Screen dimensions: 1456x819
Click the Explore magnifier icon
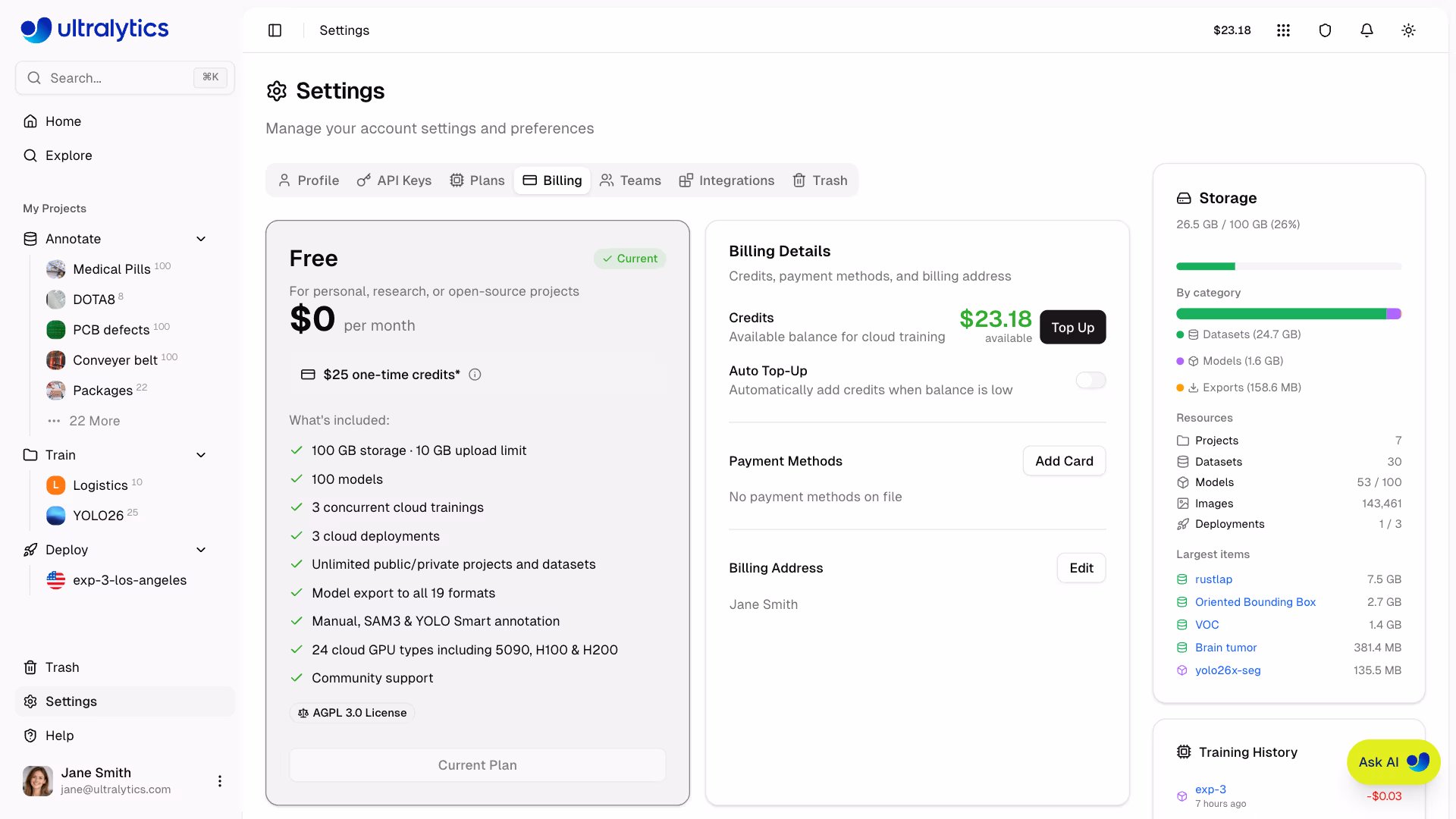click(x=30, y=155)
